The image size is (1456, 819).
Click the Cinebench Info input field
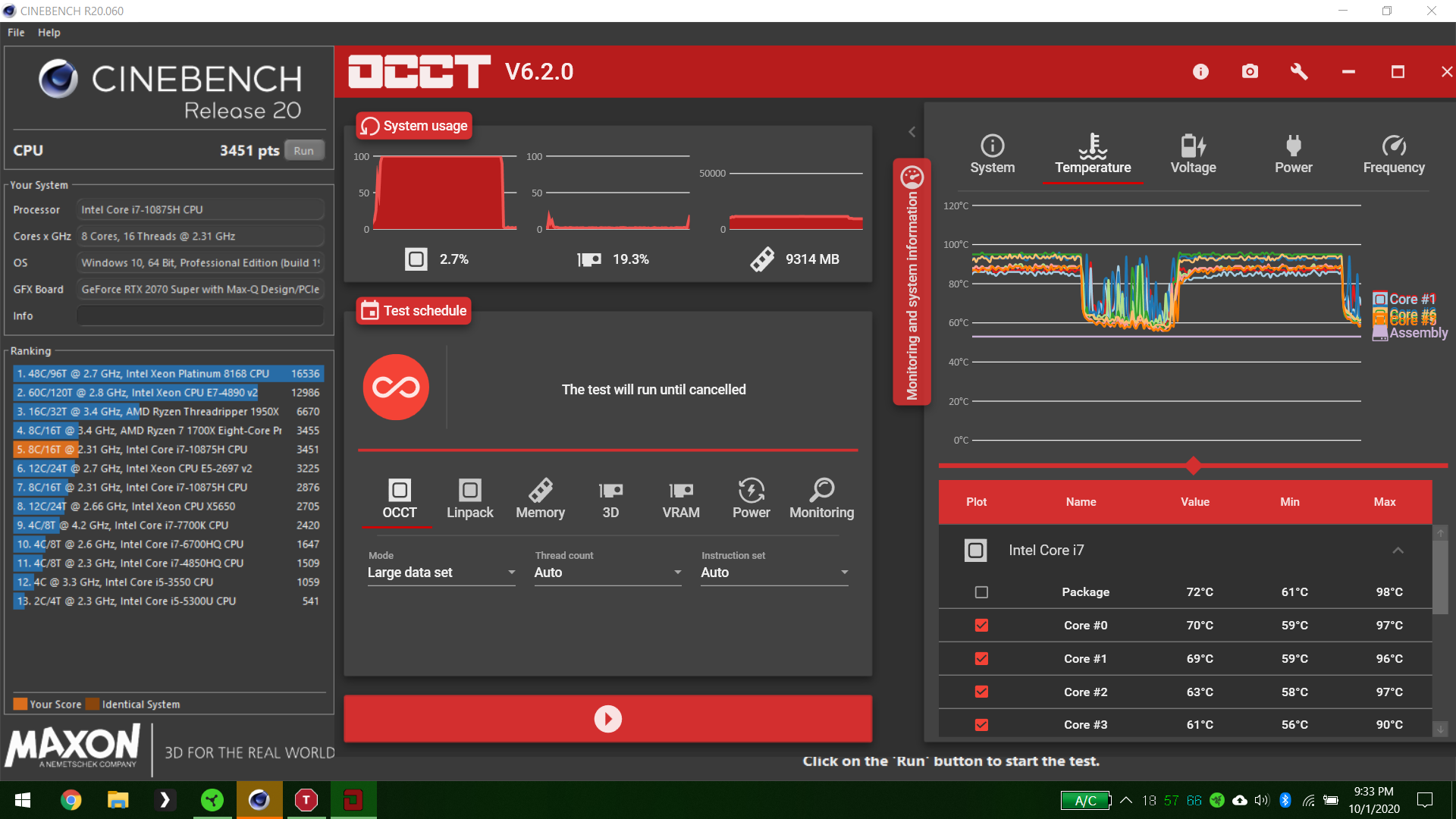tap(200, 316)
